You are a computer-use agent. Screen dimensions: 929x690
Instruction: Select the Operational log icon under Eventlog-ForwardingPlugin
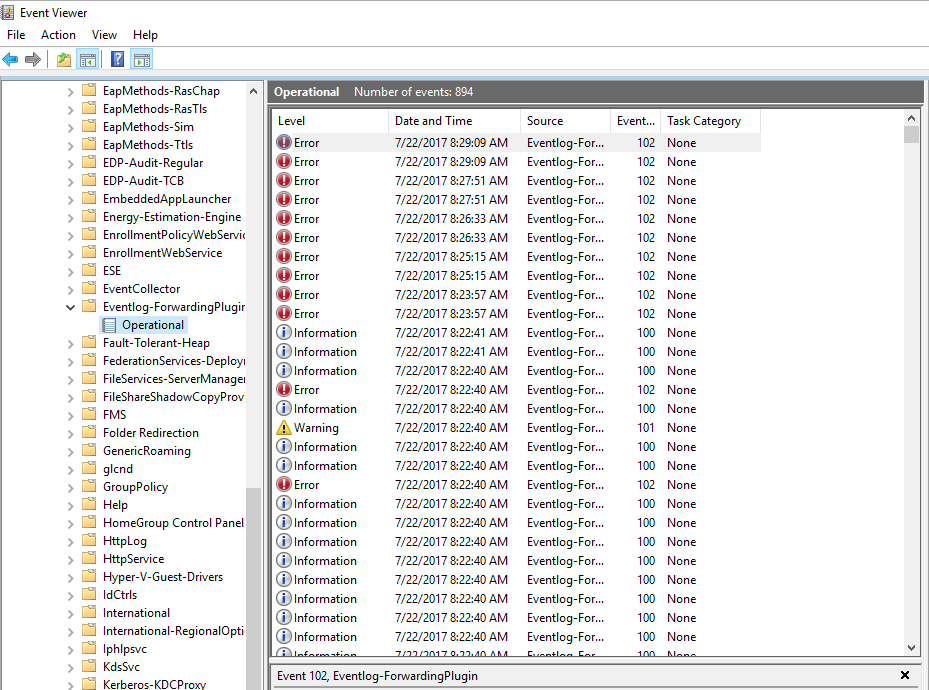[x=108, y=324]
